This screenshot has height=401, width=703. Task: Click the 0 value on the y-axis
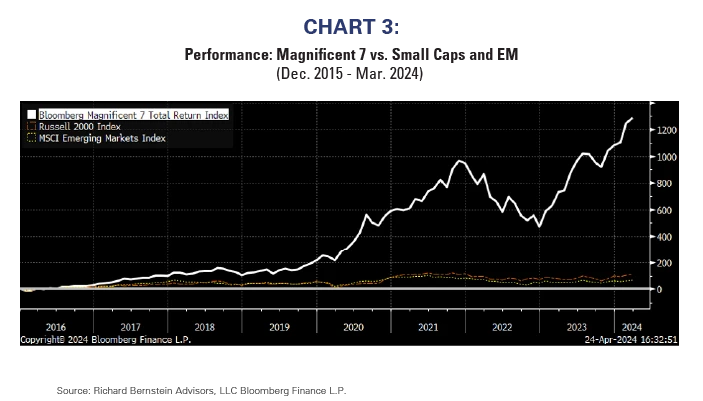click(x=660, y=289)
